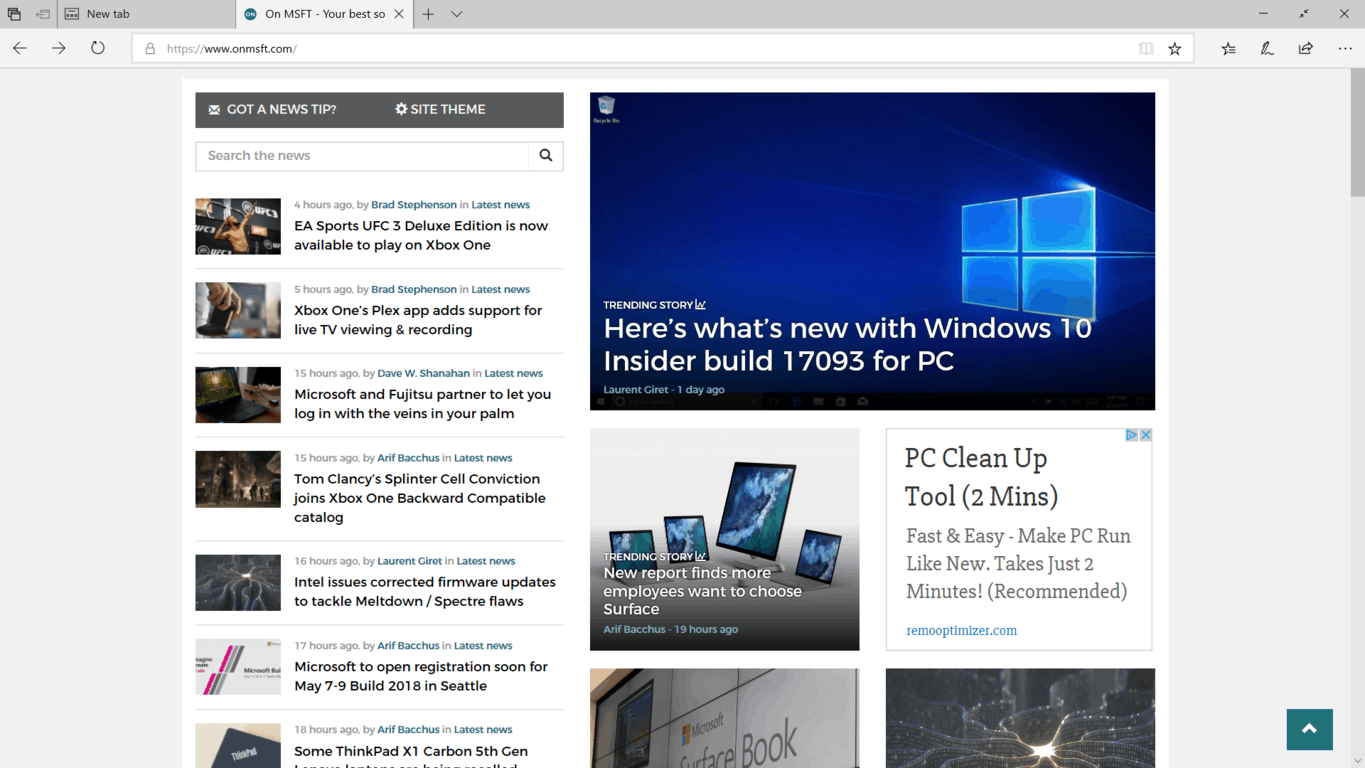Click Brad Stephenson on UFC 3 article

pos(414,205)
